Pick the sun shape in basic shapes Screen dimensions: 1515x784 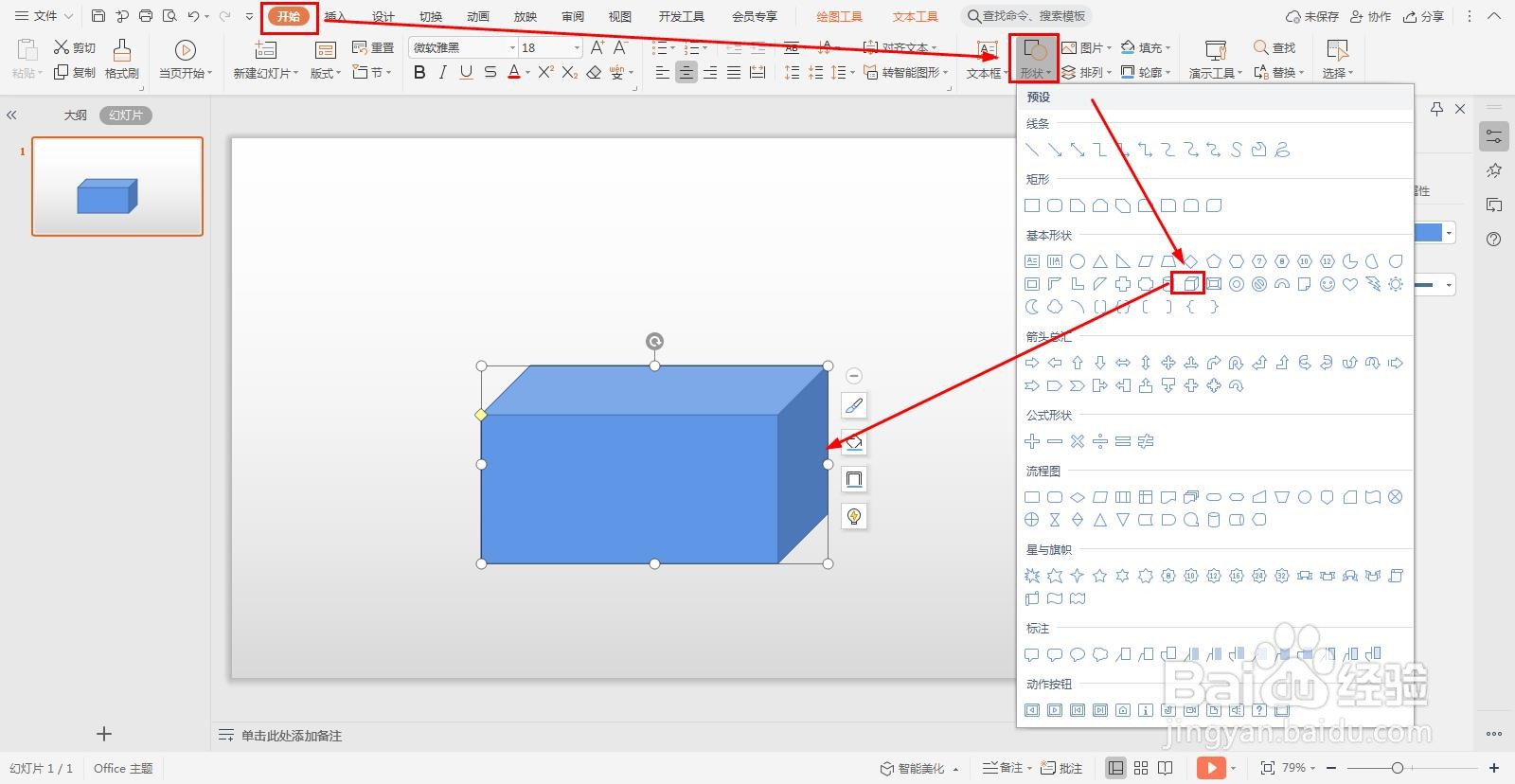pos(1396,284)
